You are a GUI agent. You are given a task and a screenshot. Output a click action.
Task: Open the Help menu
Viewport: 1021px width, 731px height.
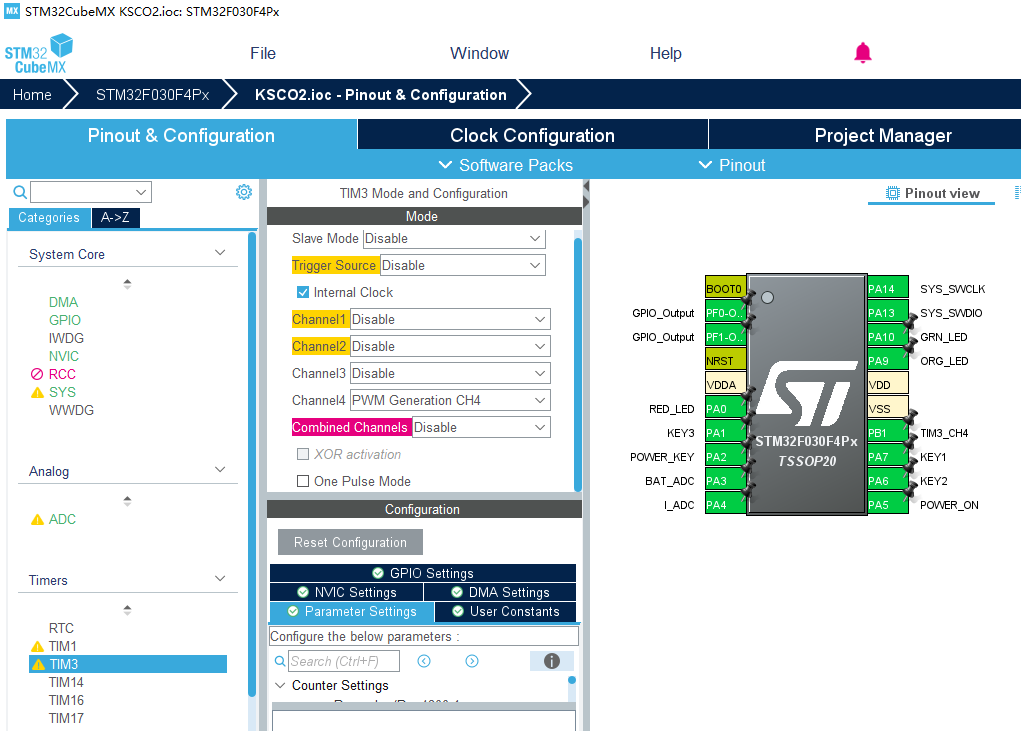coord(665,53)
